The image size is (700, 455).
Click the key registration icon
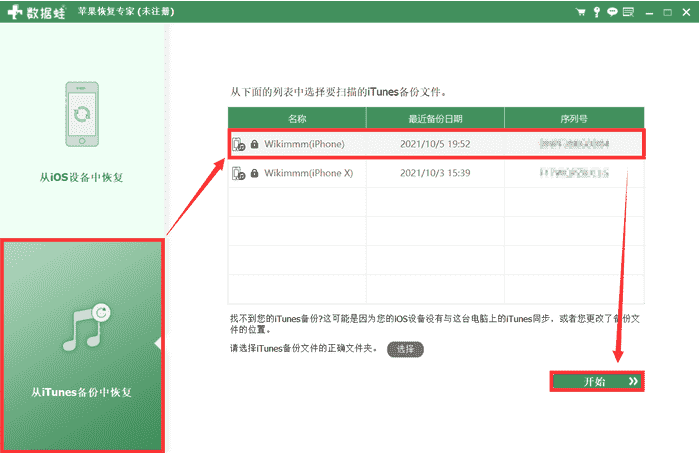coord(596,12)
